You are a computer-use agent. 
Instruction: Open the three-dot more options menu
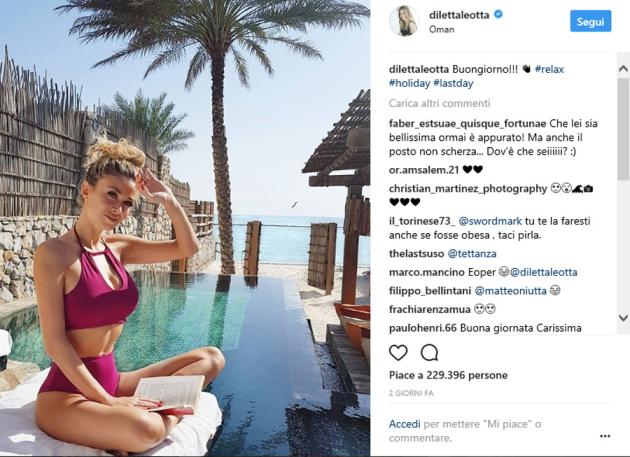click(x=605, y=436)
